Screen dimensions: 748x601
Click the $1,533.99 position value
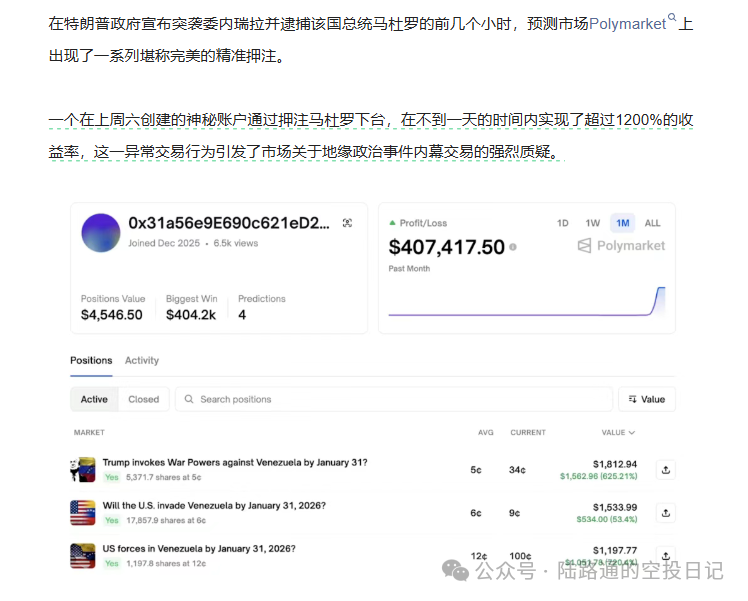pyautogui.click(x=615, y=507)
